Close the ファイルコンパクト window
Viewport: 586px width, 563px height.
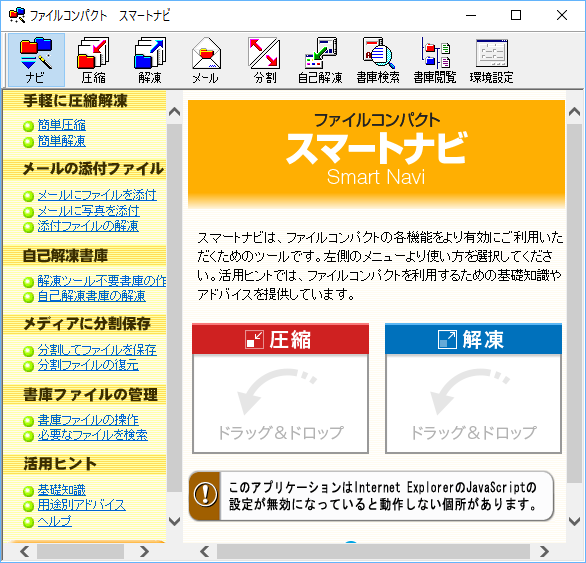pyautogui.click(x=562, y=15)
